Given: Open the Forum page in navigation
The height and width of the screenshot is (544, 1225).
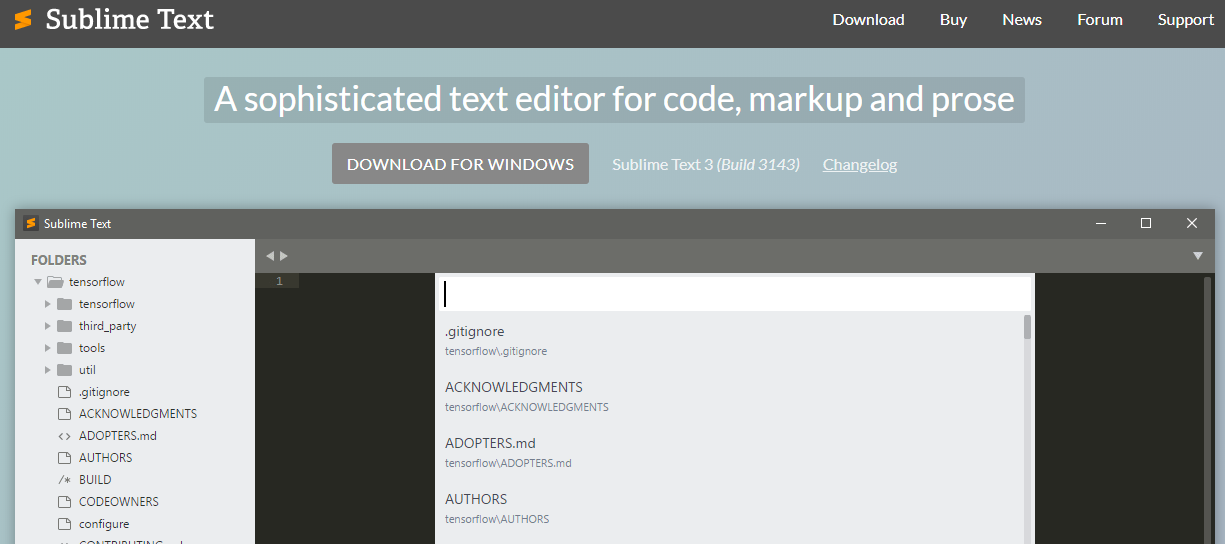Looking at the screenshot, I should [1100, 20].
